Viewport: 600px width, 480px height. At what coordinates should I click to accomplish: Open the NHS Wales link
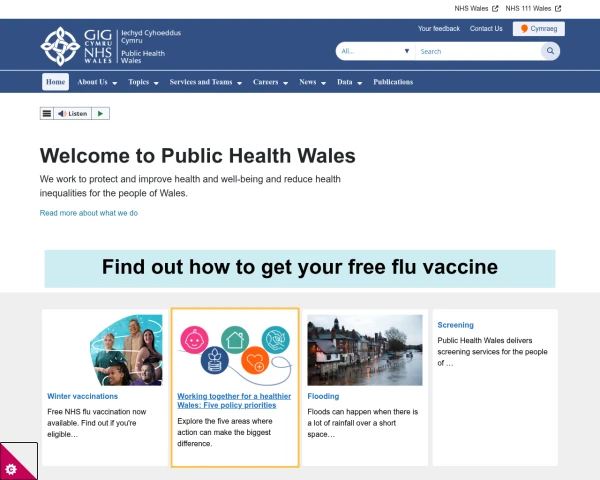(x=471, y=8)
